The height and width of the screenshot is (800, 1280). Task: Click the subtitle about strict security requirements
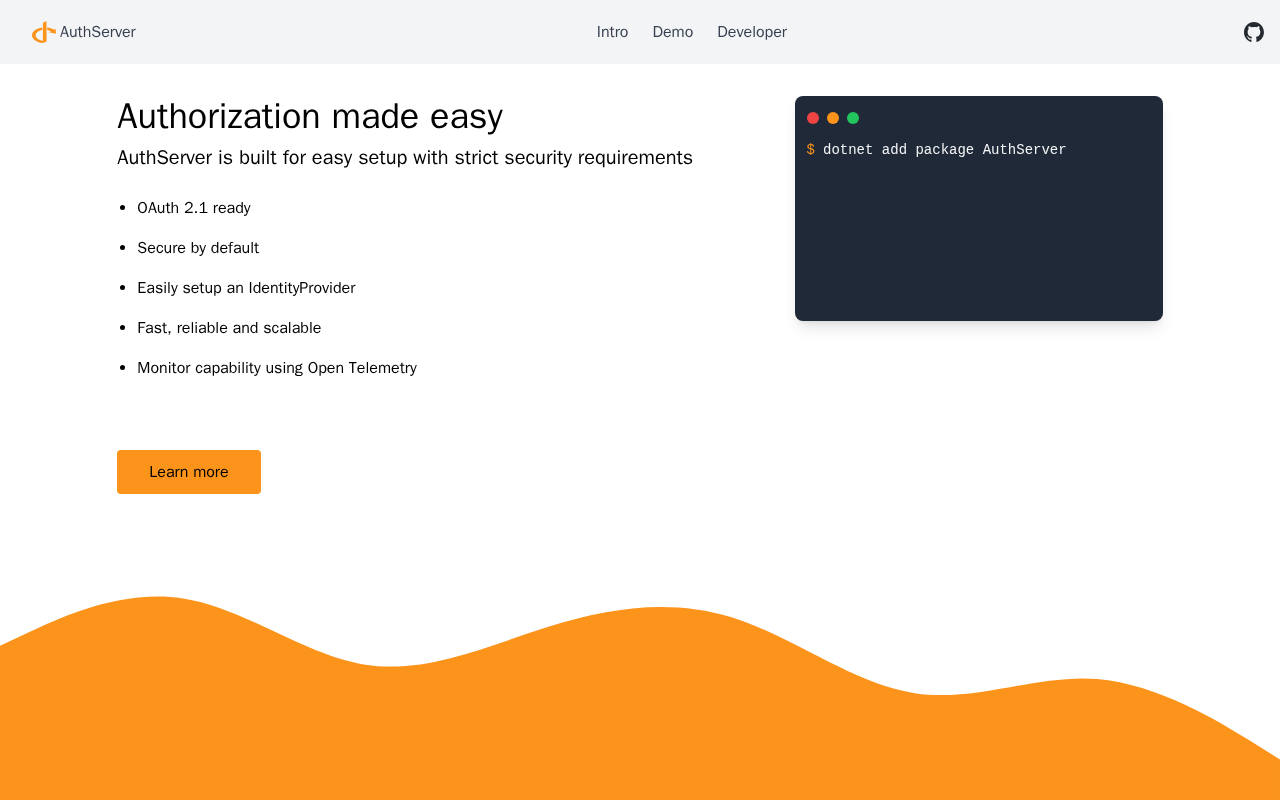point(404,158)
